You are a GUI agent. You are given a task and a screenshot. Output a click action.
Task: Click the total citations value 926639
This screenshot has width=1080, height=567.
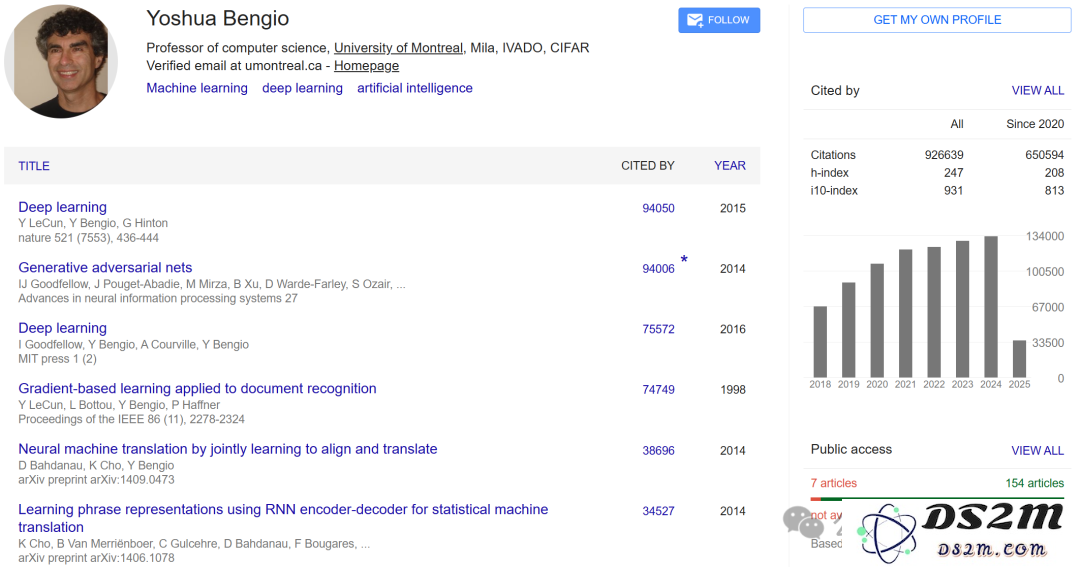944,155
